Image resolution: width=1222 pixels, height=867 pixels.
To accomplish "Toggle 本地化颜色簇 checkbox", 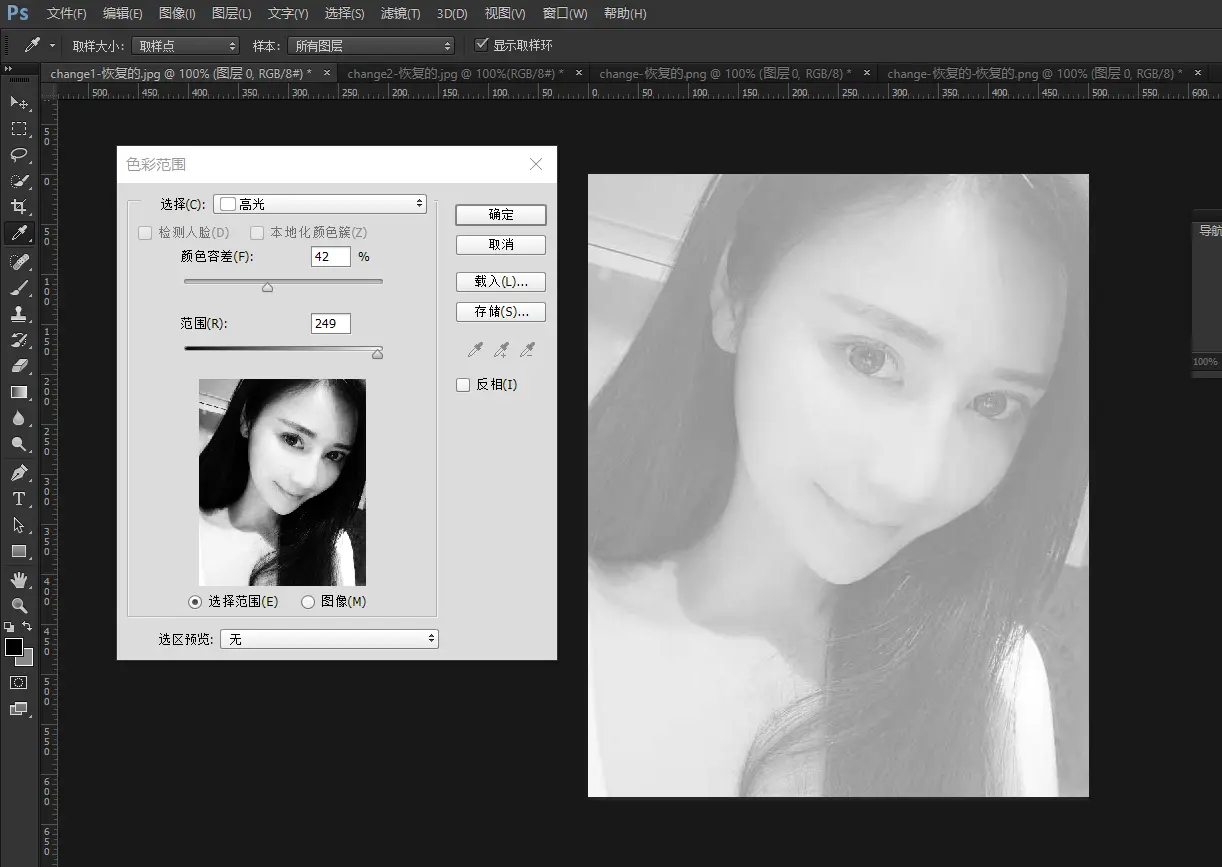I will 257,233.
